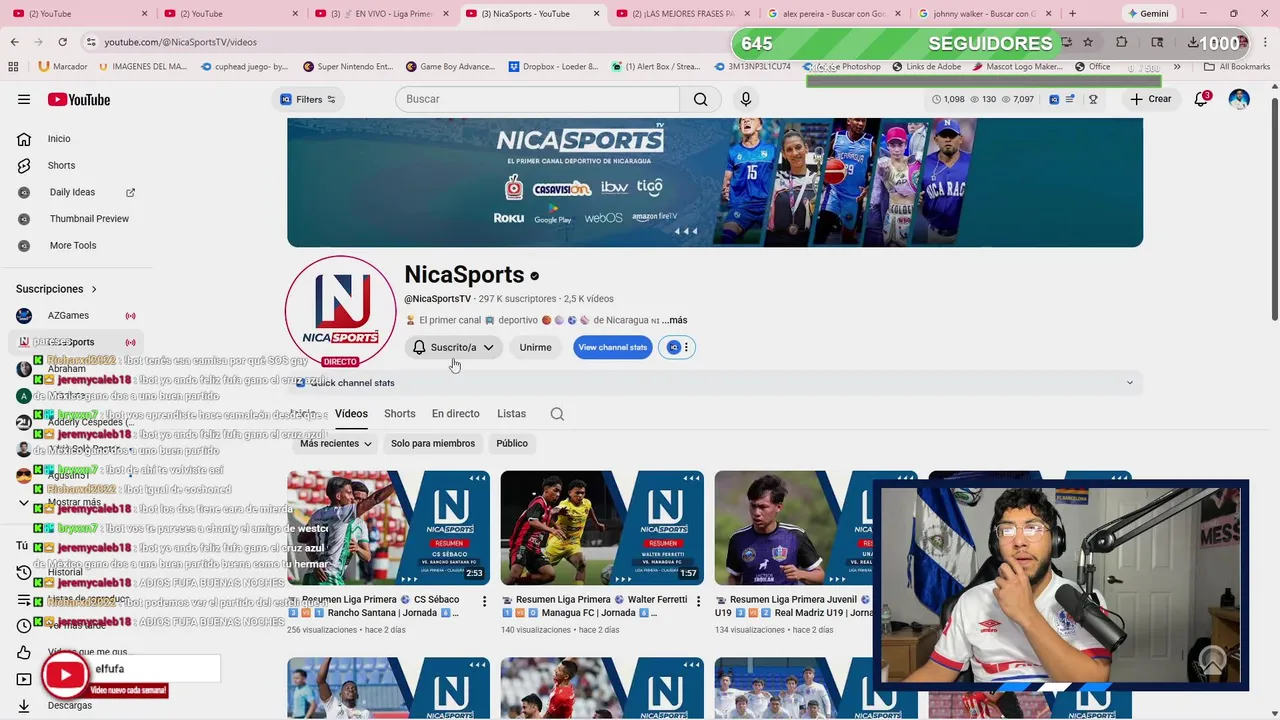Start voice search with microphone
This screenshot has height=720, width=1280.
point(745,99)
